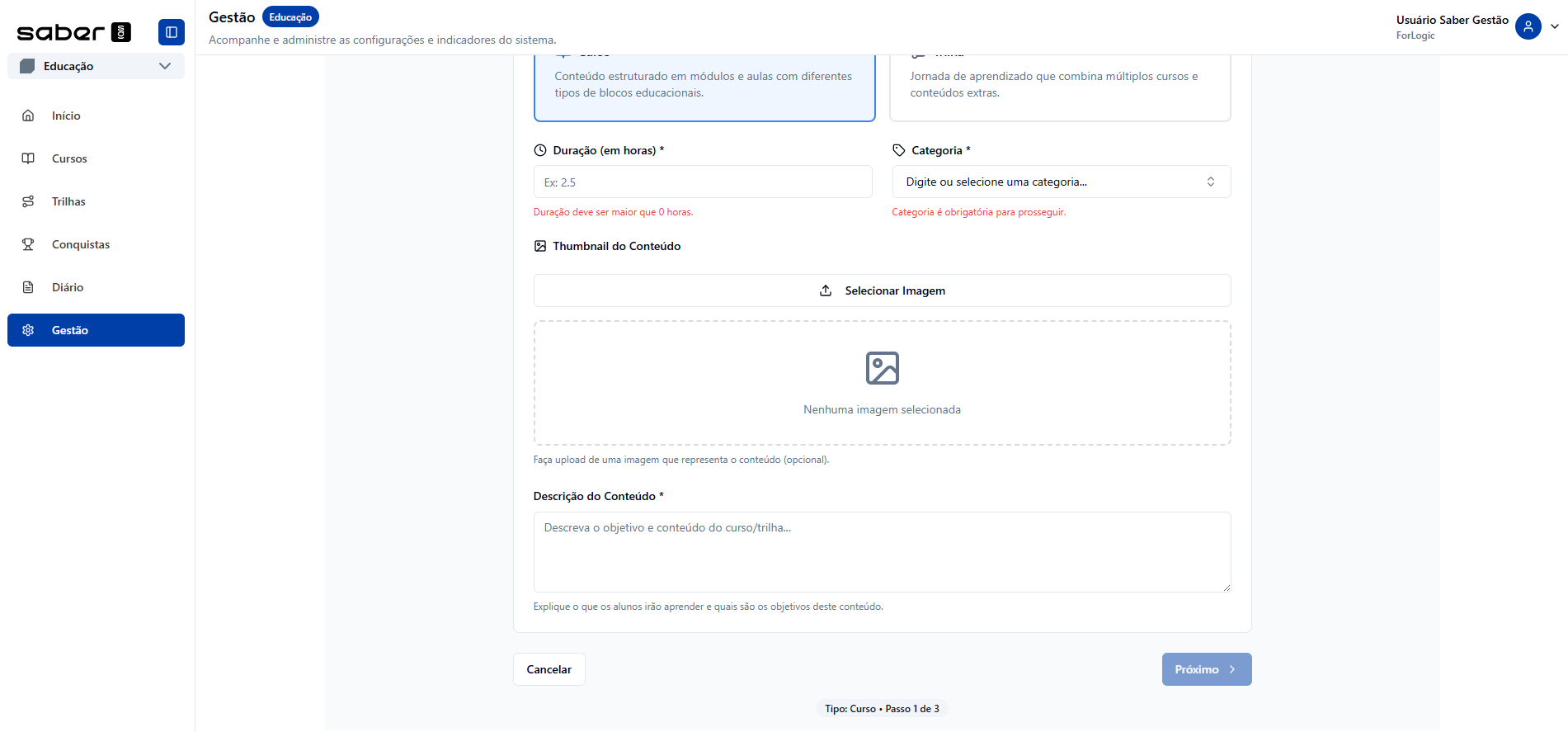Focus the Duração em horas field
The height and width of the screenshot is (732, 1568).
(x=702, y=182)
